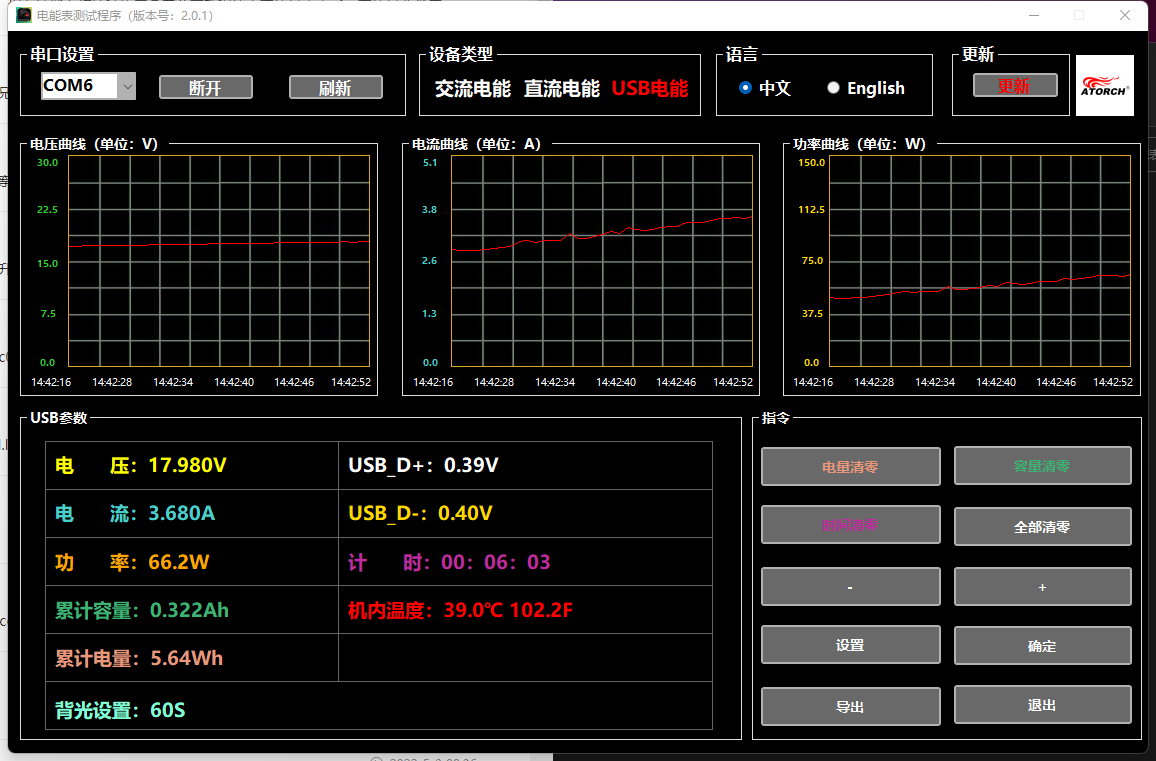Click the 串口设置 group label

62,55
